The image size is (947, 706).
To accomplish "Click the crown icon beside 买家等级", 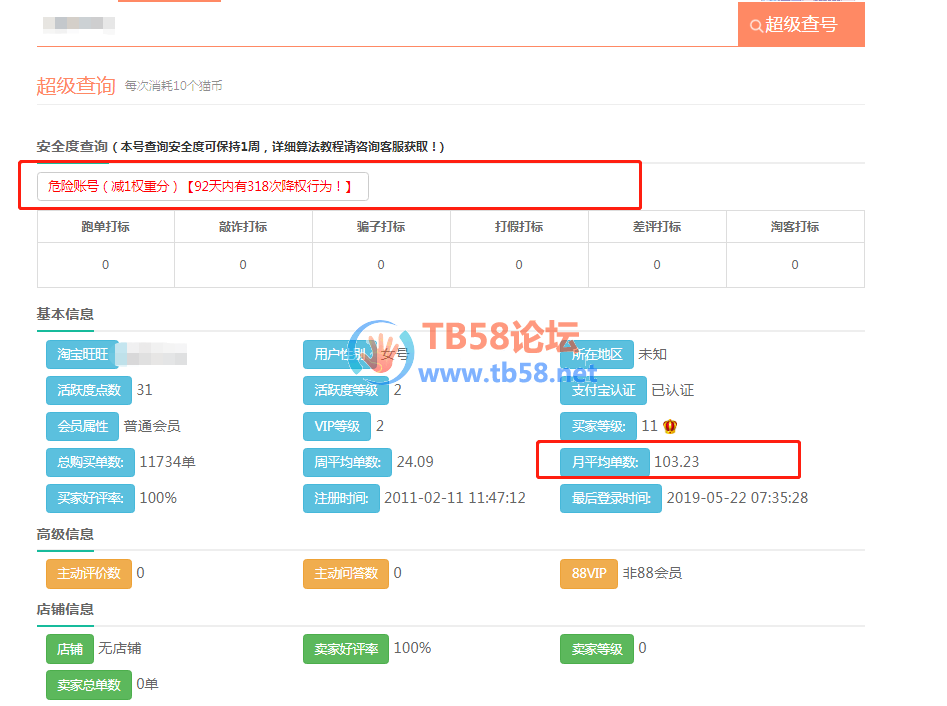I will click(x=670, y=426).
